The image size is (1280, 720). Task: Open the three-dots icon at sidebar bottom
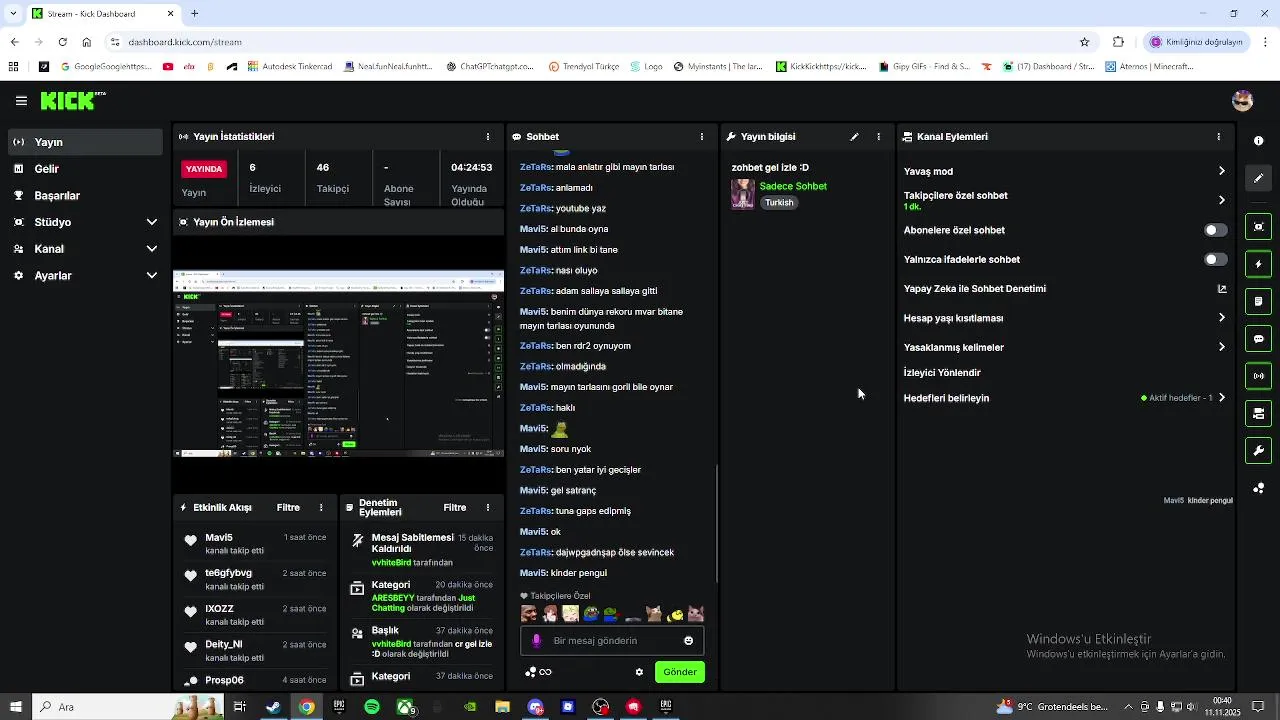[x=1259, y=488]
